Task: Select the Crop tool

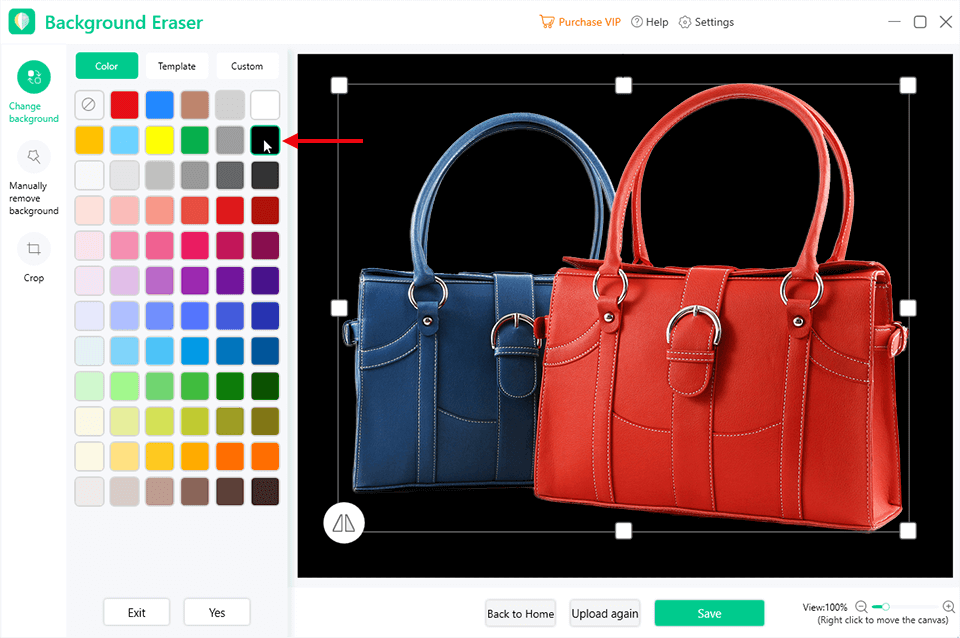Action: point(34,249)
